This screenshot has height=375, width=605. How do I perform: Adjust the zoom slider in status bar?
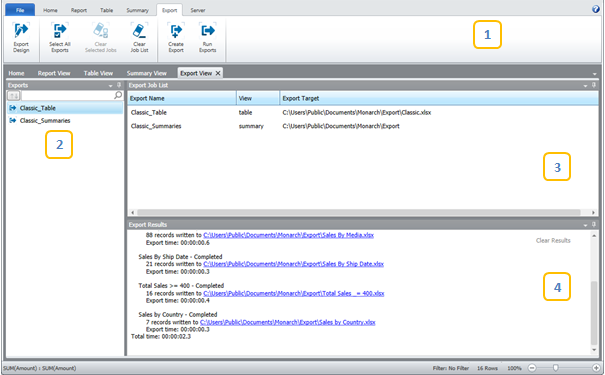(x=555, y=368)
